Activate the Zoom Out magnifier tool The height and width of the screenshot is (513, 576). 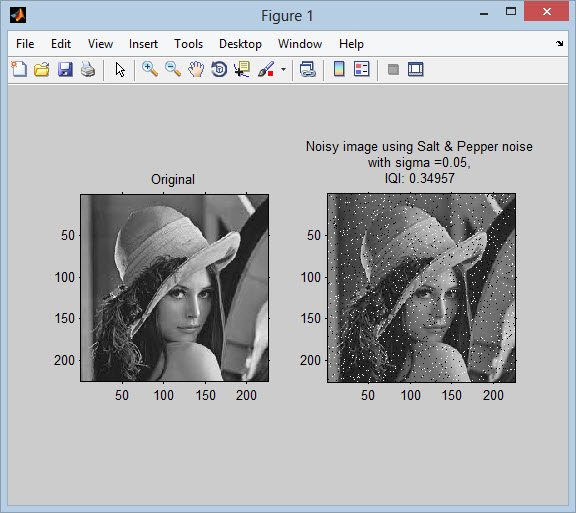pos(173,69)
